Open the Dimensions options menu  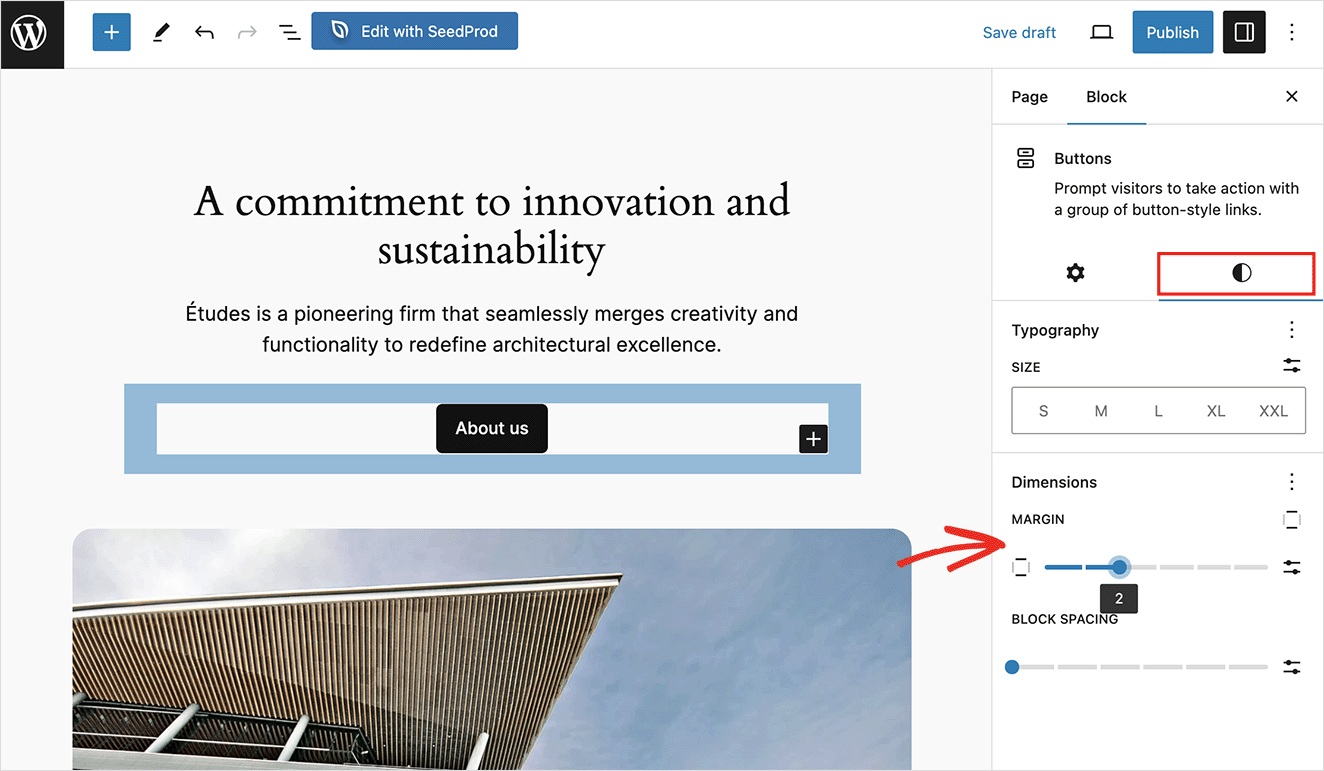point(1291,482)
